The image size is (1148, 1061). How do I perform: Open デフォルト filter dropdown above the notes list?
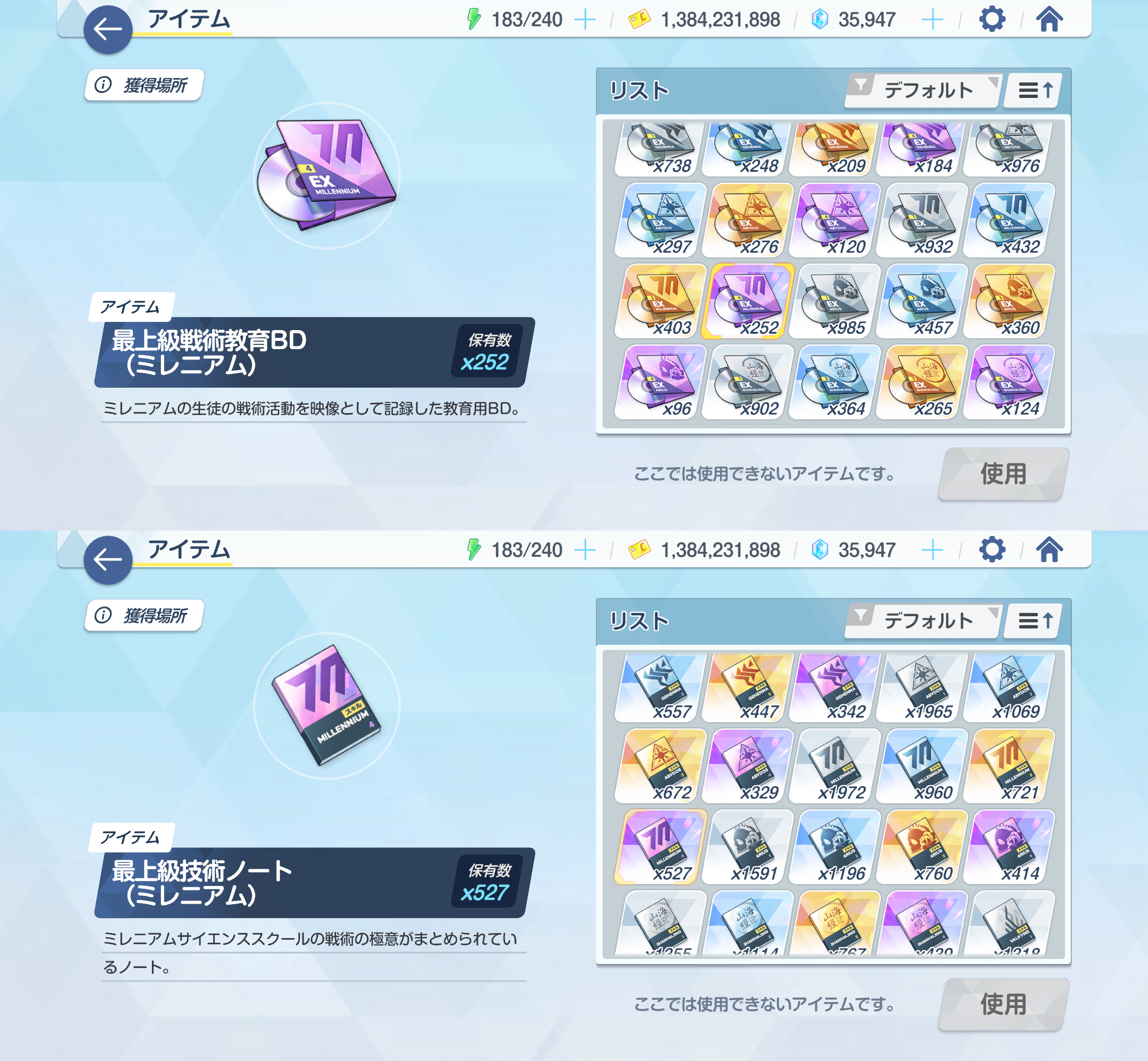[x=924, y=621]
